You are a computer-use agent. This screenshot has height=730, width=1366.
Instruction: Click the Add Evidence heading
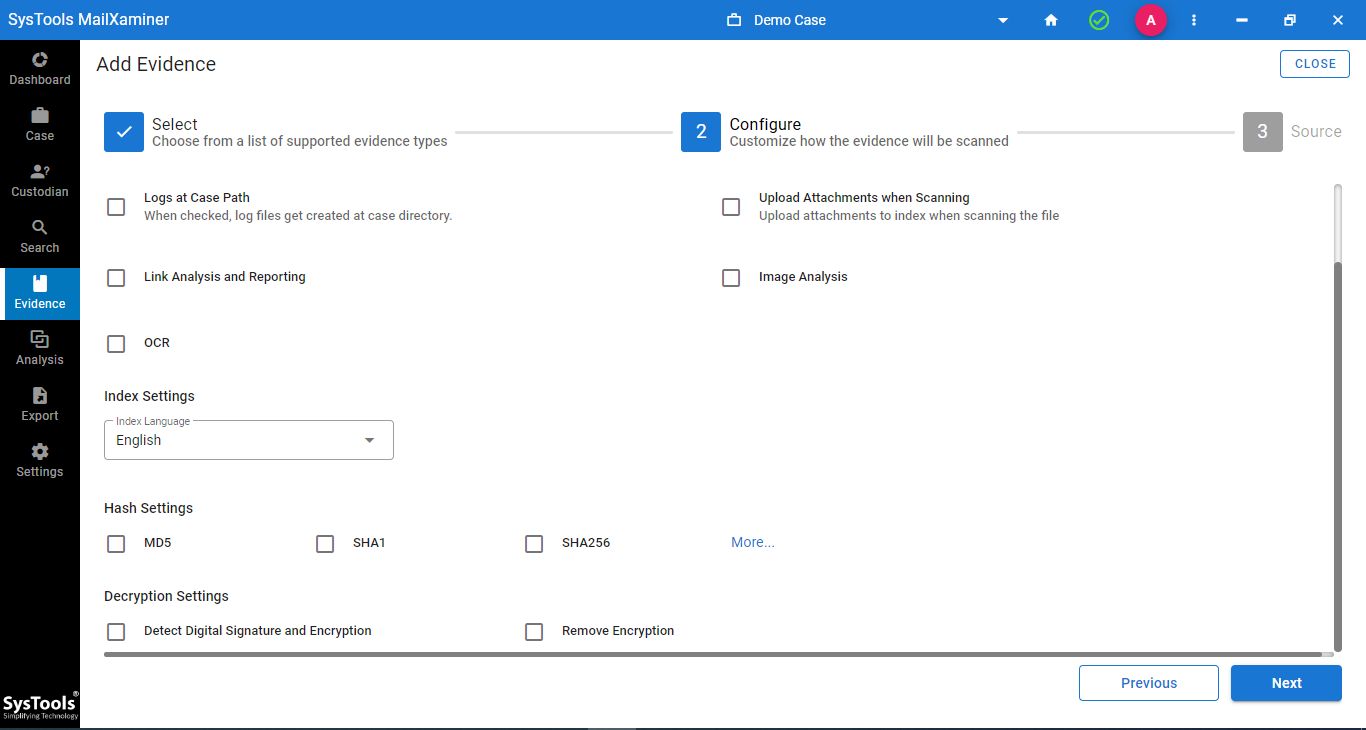click(x=156, y=64)
